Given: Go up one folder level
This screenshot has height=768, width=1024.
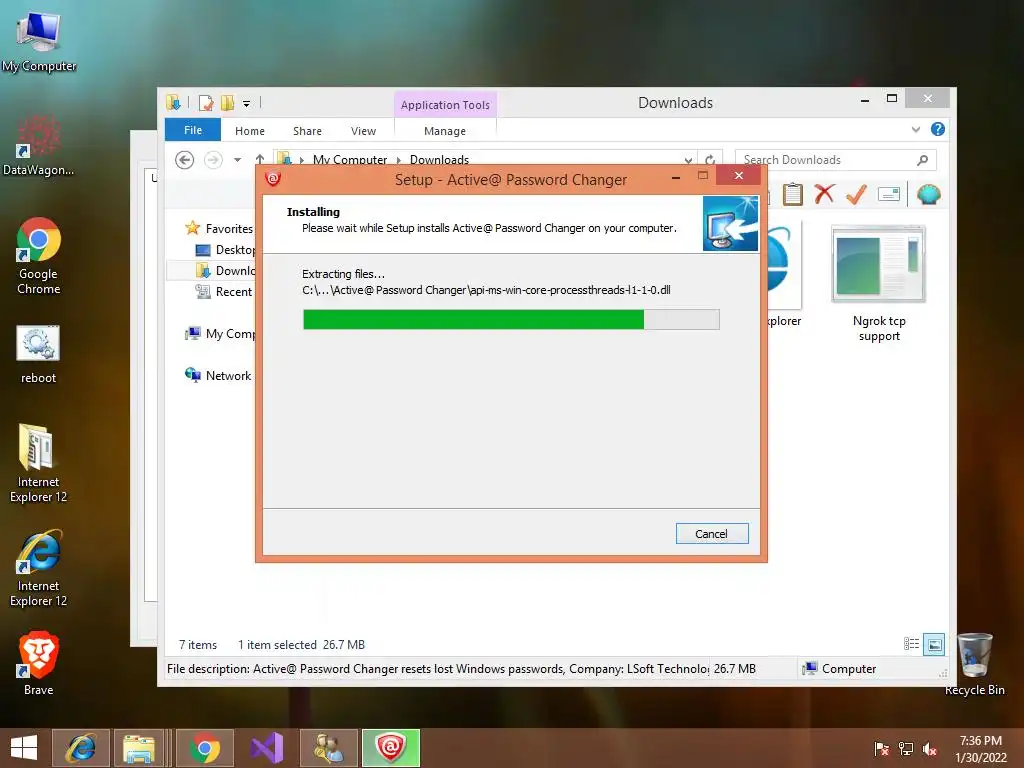Looking at the screenshot, I should click(x=260, y=159).
